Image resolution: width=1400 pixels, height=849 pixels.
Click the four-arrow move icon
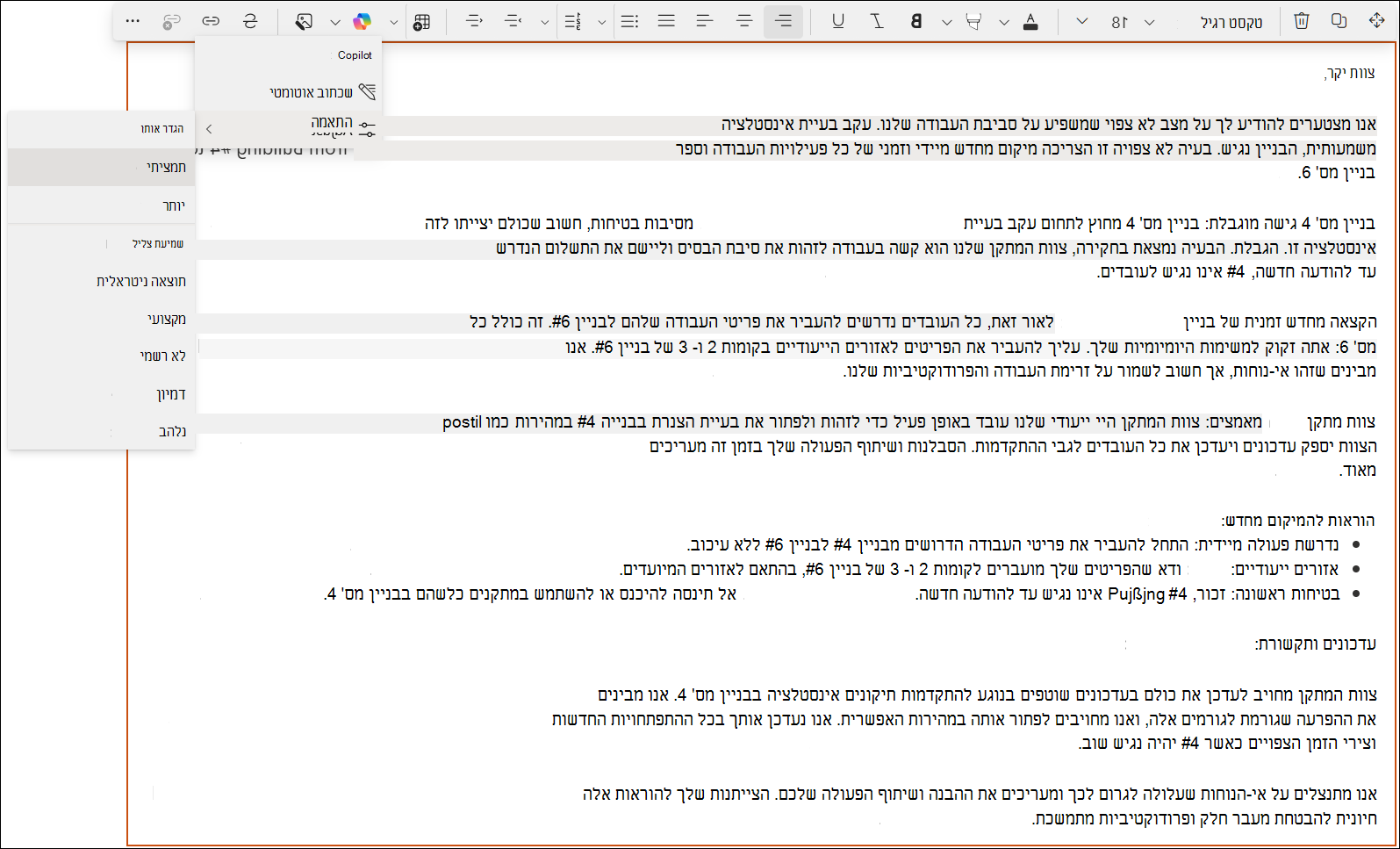click(x=1377, y=21)
